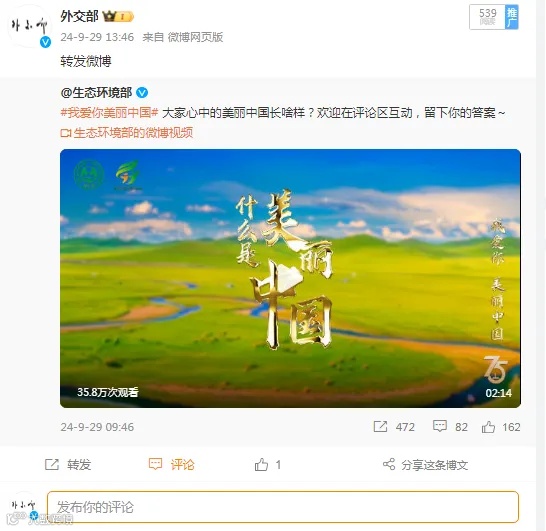Click the 转发 repost action
Image resolution: width=546 pixels, height=531 pixels.
[x=68, y=464]
